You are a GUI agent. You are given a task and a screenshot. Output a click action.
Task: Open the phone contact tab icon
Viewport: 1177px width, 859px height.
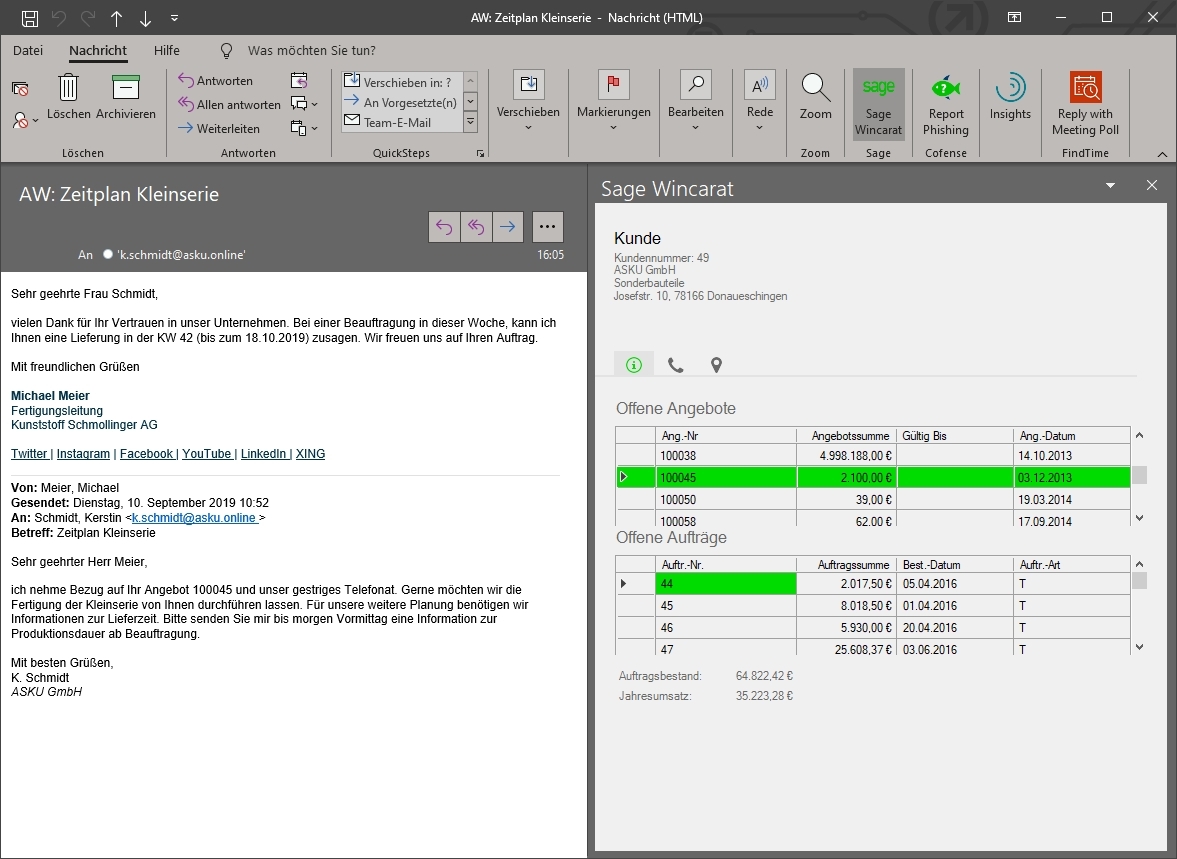click(675, 365)
